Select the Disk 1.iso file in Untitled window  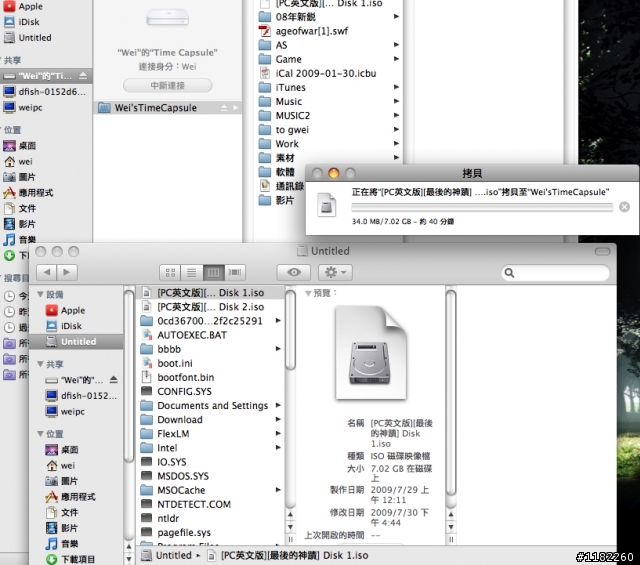pos(211,293)
